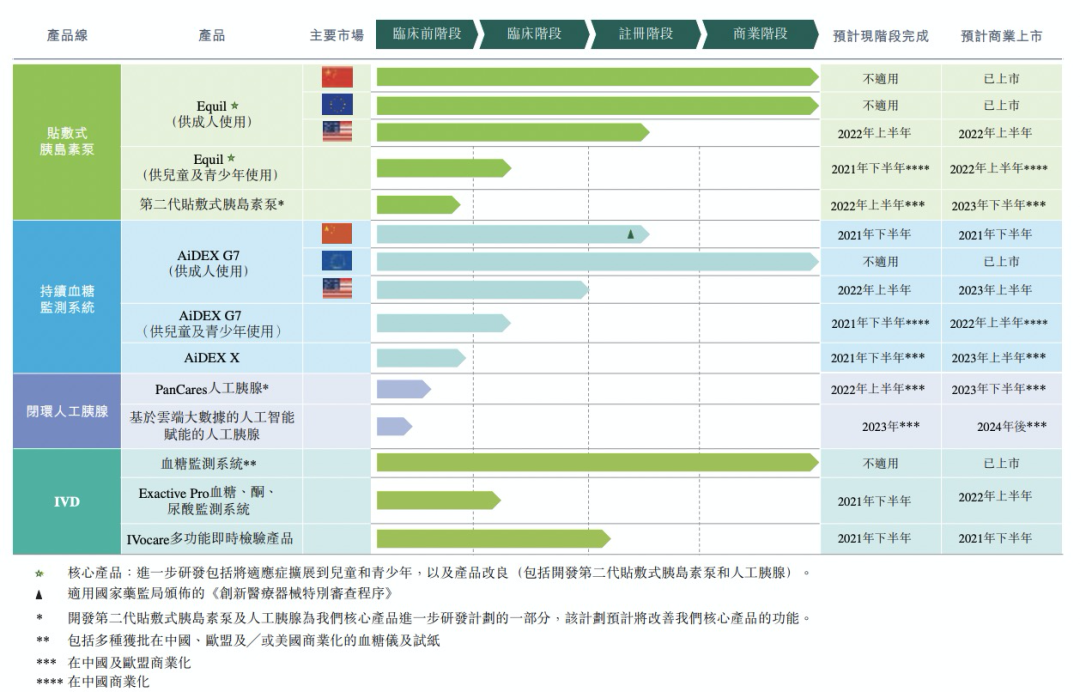1080x692 pixels.
Task: Click the US flag in Equil row
Action: tap(337, 131)
